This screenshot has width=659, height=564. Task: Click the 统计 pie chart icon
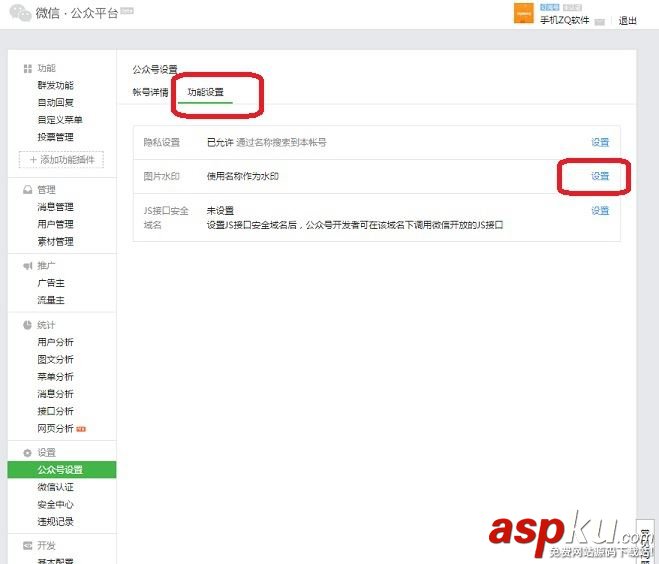point(28,325)
